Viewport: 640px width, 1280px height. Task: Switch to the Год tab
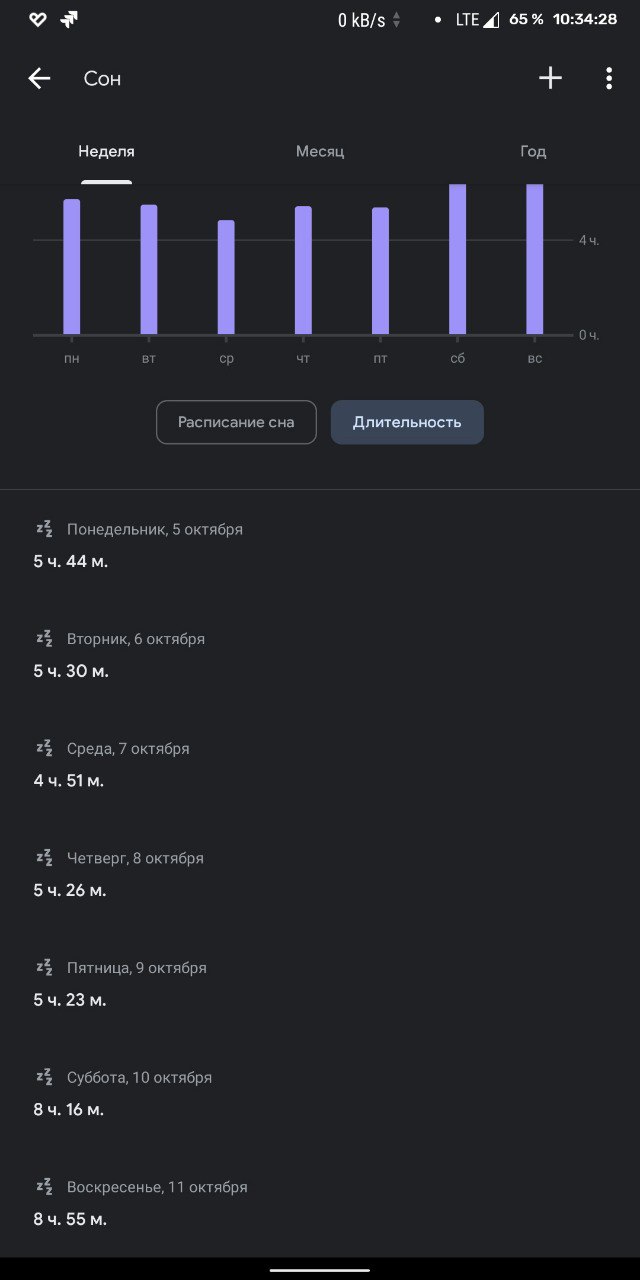(533, 152)
